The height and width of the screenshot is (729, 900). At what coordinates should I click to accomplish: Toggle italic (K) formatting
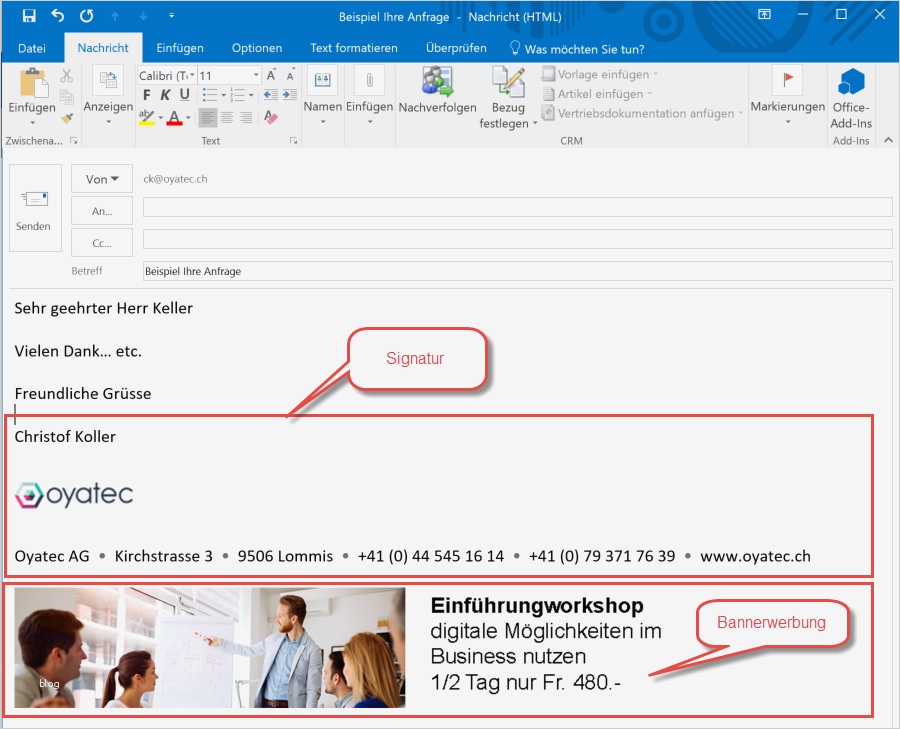(165, 95)
